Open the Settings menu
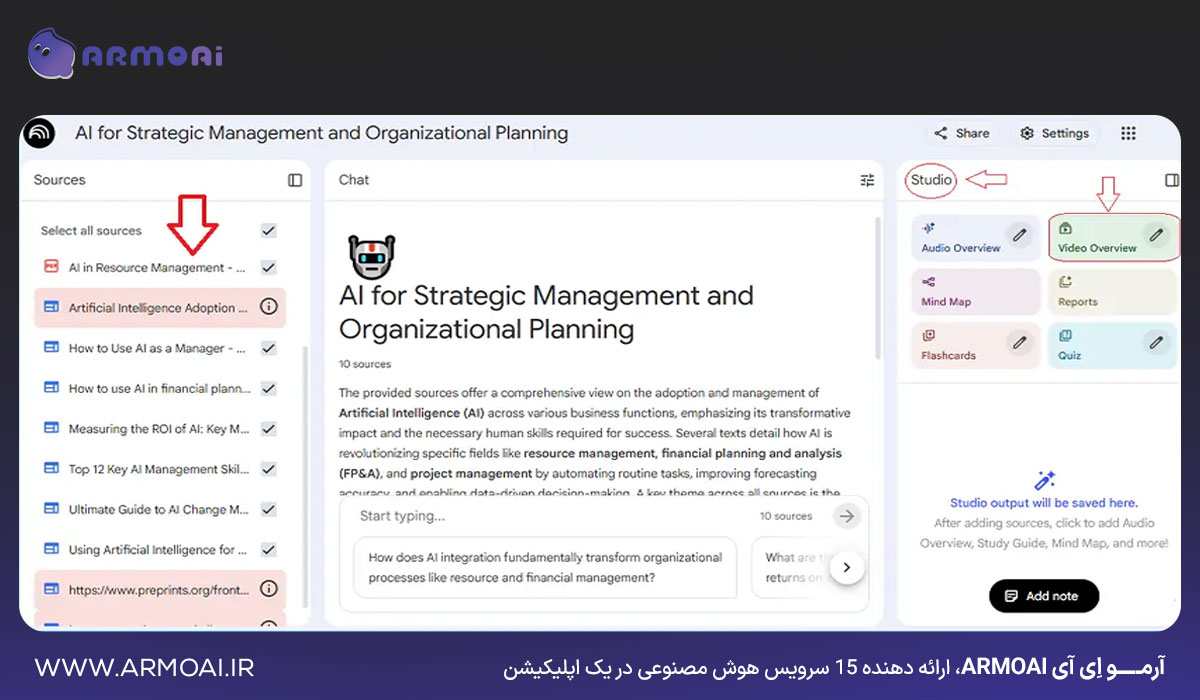Viewport: 1200px width, 700px height. (1055, 134)
